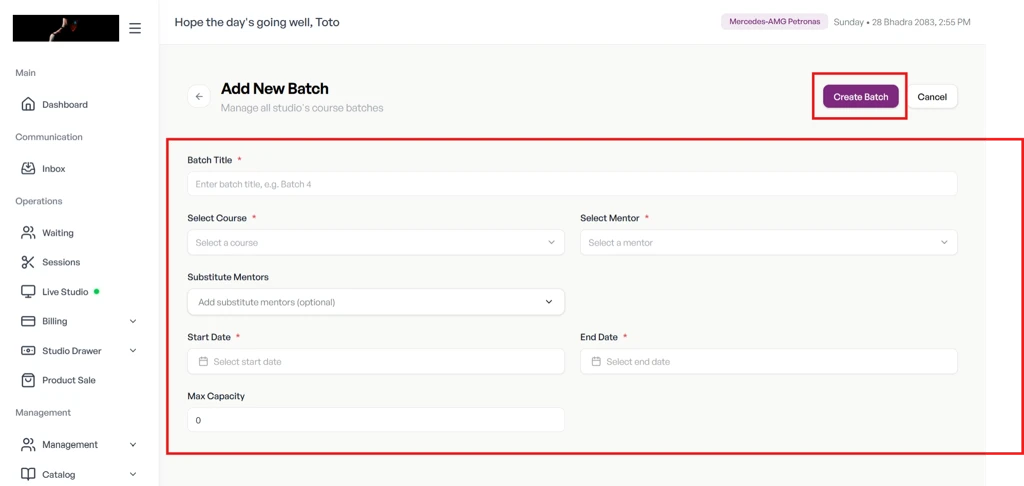
Task: Expand the Studio Drawer submenu chevron
Action: (x=133, y=351)
